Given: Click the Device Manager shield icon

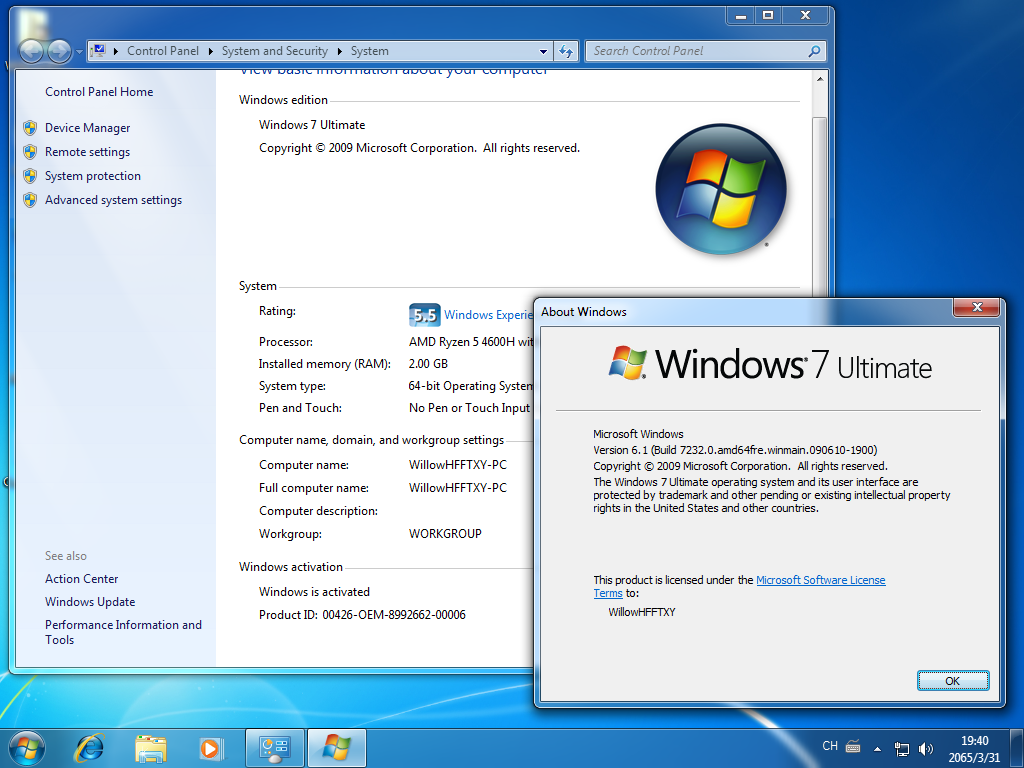Looking at the screenshot, I should [30, 128].
